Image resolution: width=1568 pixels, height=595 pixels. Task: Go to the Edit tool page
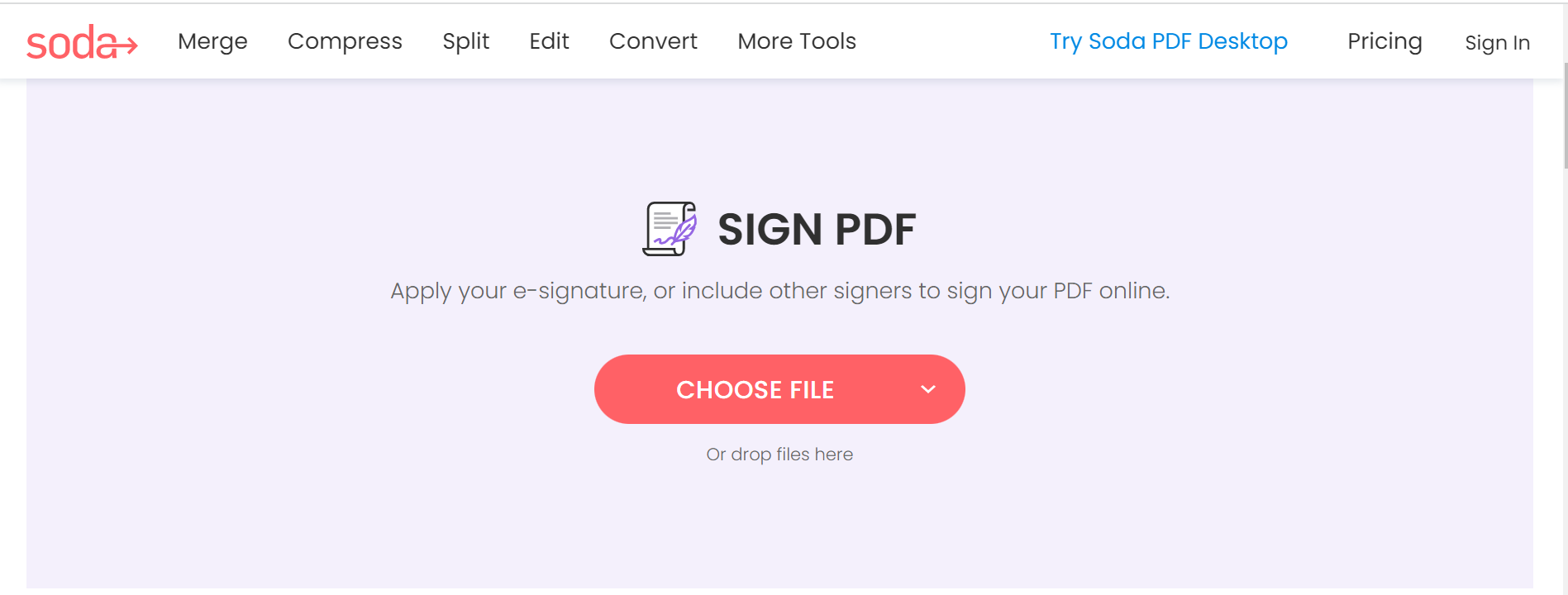[x=549, y=41]
